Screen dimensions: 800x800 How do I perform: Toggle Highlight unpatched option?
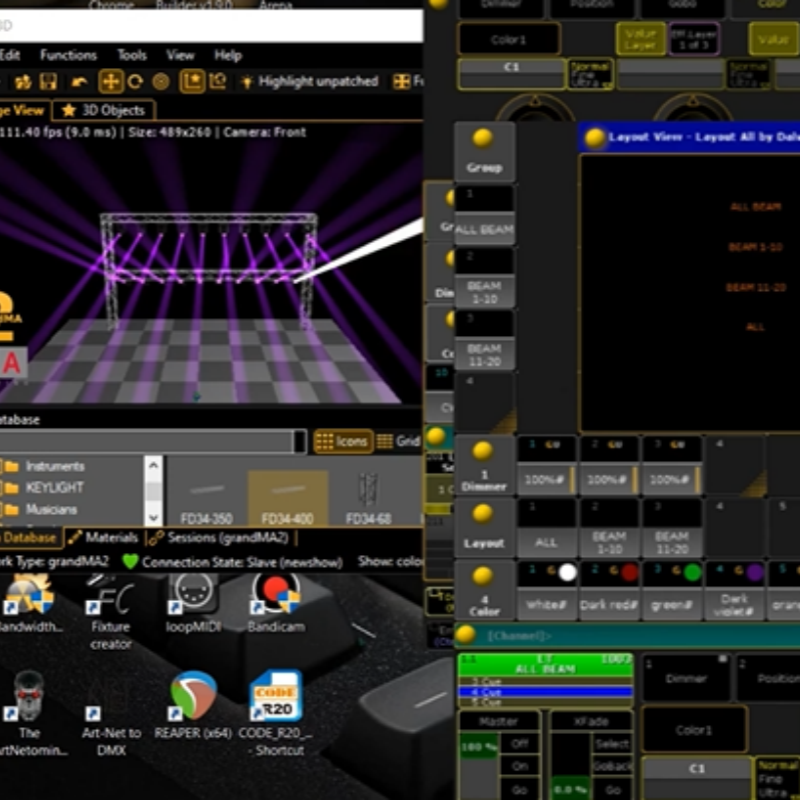click(308, 82)
